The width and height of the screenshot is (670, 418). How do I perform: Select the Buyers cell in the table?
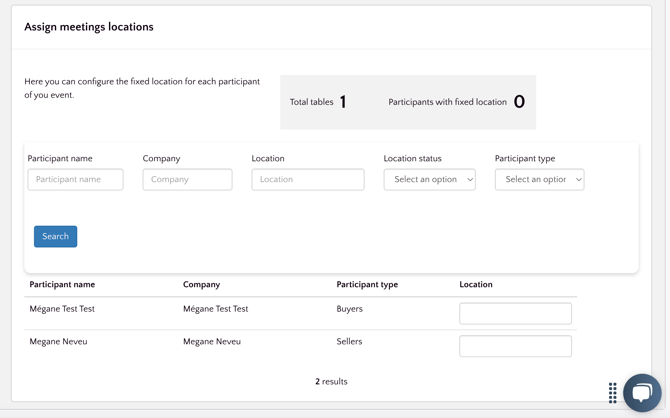coord(350,309)
